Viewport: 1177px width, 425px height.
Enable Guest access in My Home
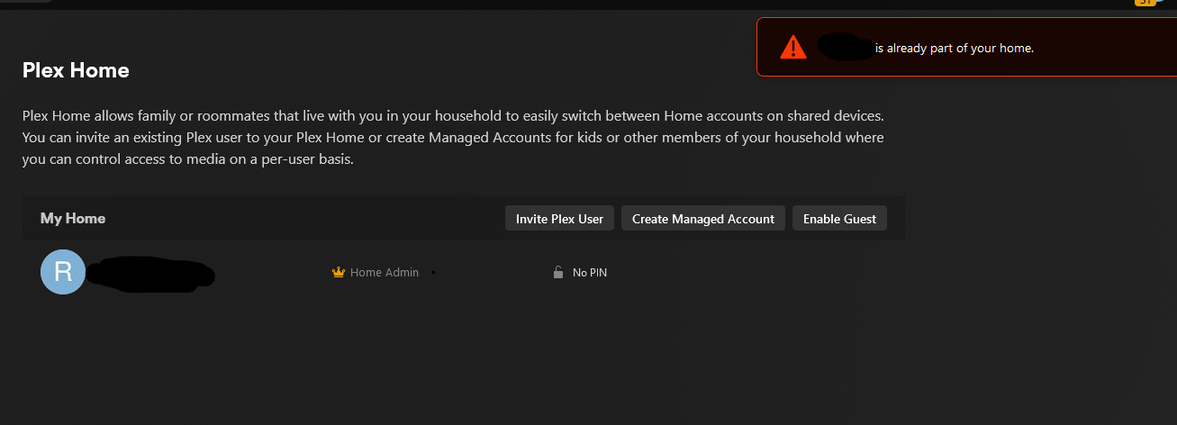click(839, 219)
